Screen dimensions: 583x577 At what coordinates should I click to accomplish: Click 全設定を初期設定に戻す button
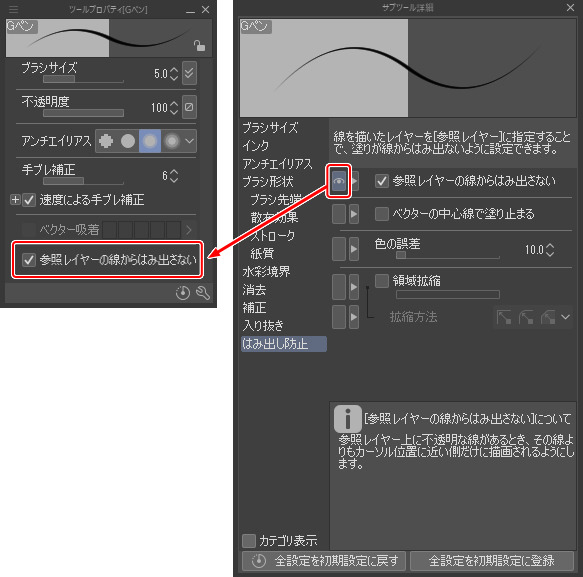323,561
